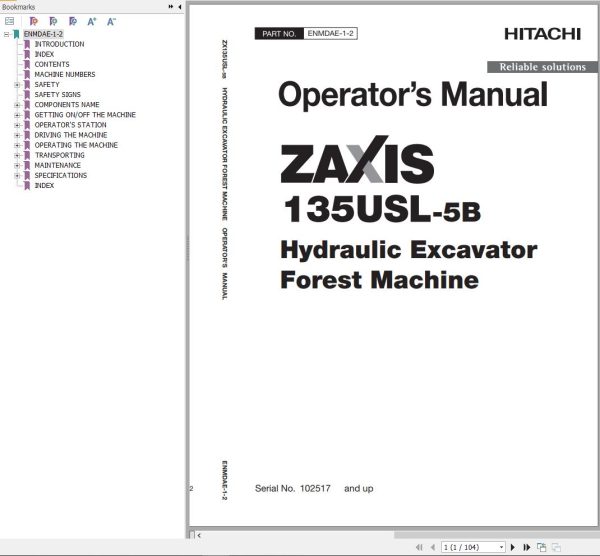Image resolution: width=600 pixels, height=556 pixels.
Task: Open the bookmark options list icon
Action: (9, 21)
